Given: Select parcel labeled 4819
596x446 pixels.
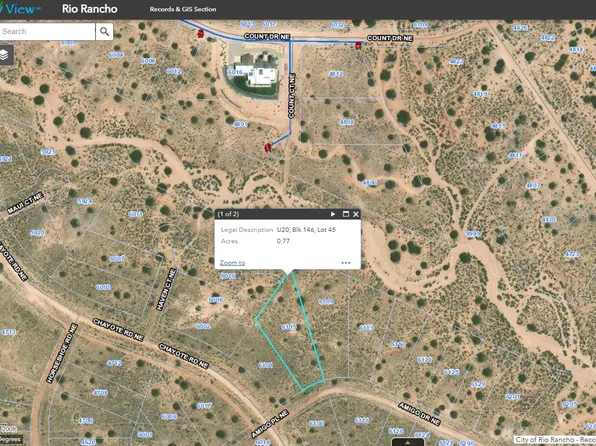Looking at the screenshot, I should coord(480,94).
